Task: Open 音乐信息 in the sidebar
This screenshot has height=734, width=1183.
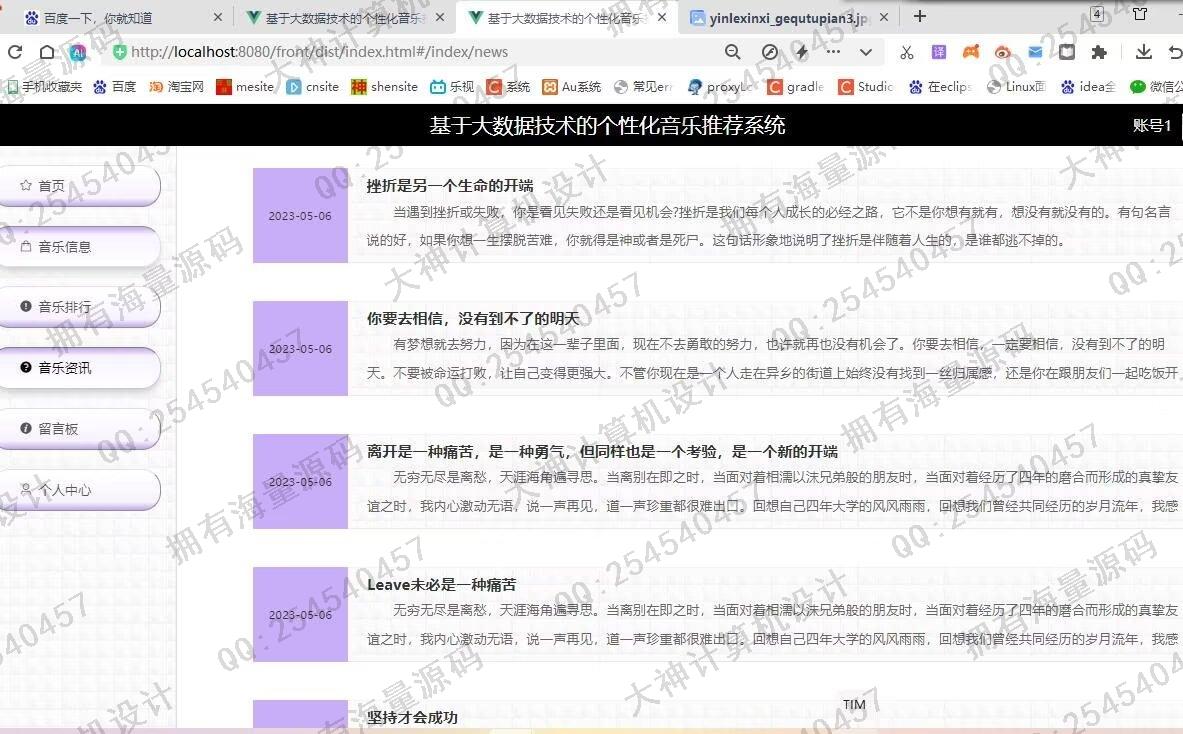Action: pyautogui.click(x=79, y=247)
